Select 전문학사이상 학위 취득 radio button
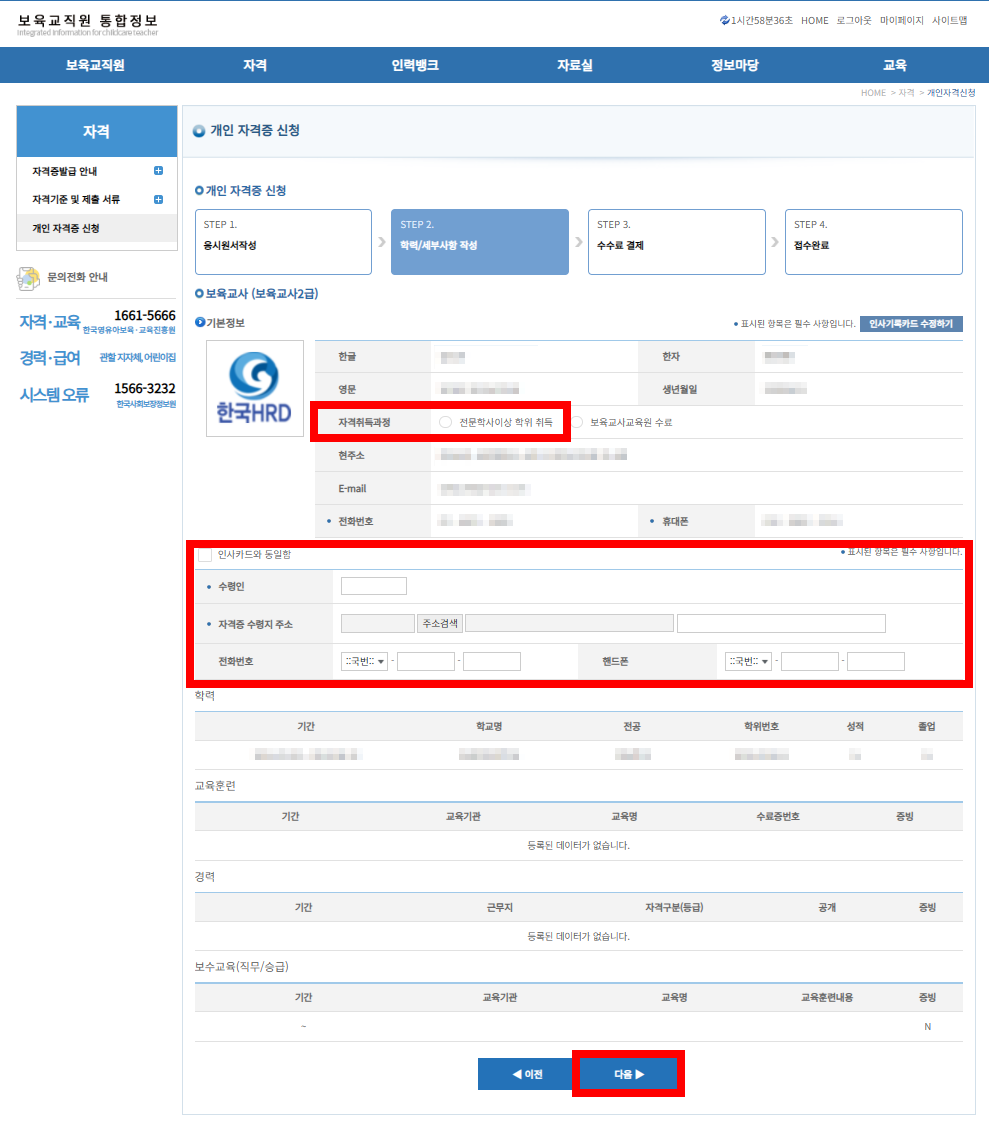The image size is (989, 1128). [x=445, y=422]
